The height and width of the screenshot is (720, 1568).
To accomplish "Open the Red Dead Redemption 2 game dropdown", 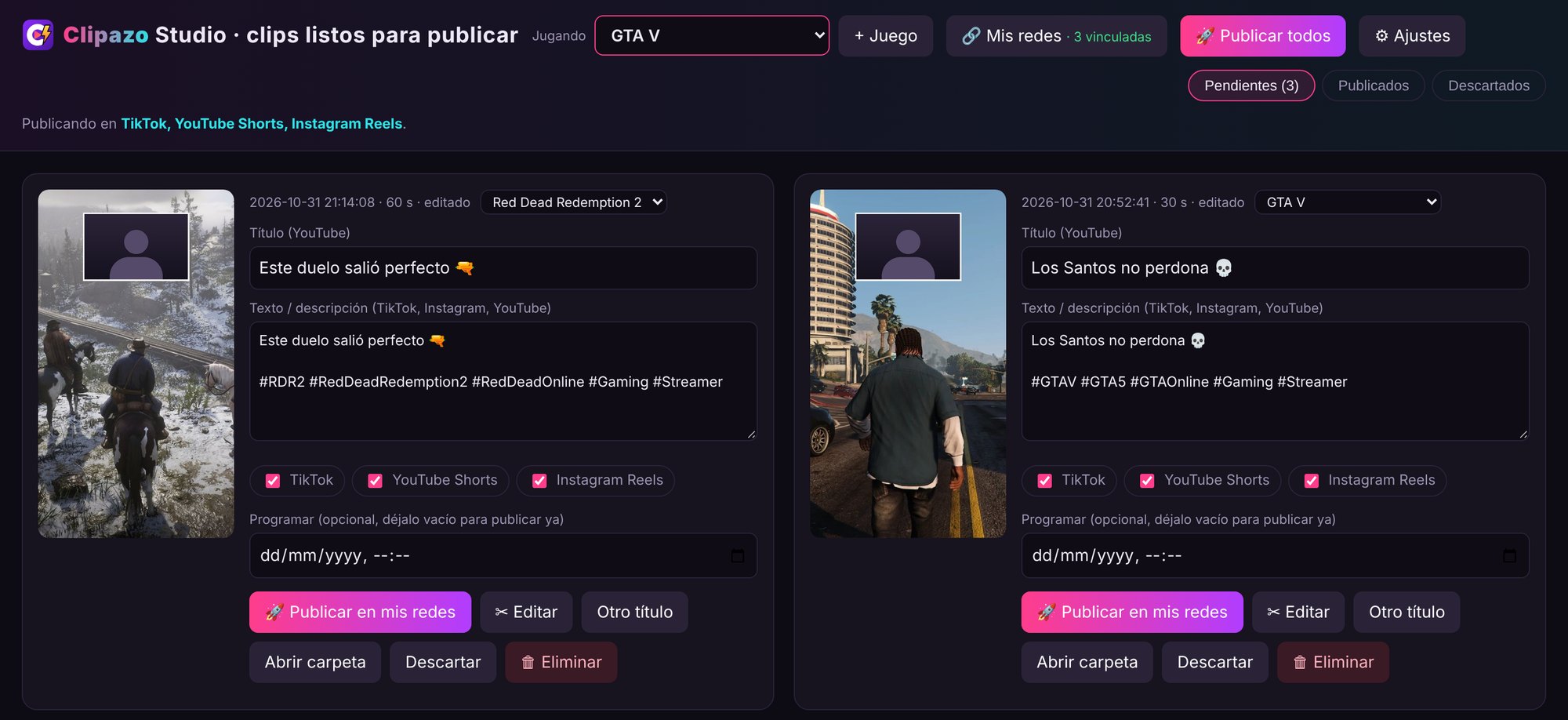I will click(x=574, y=202).
